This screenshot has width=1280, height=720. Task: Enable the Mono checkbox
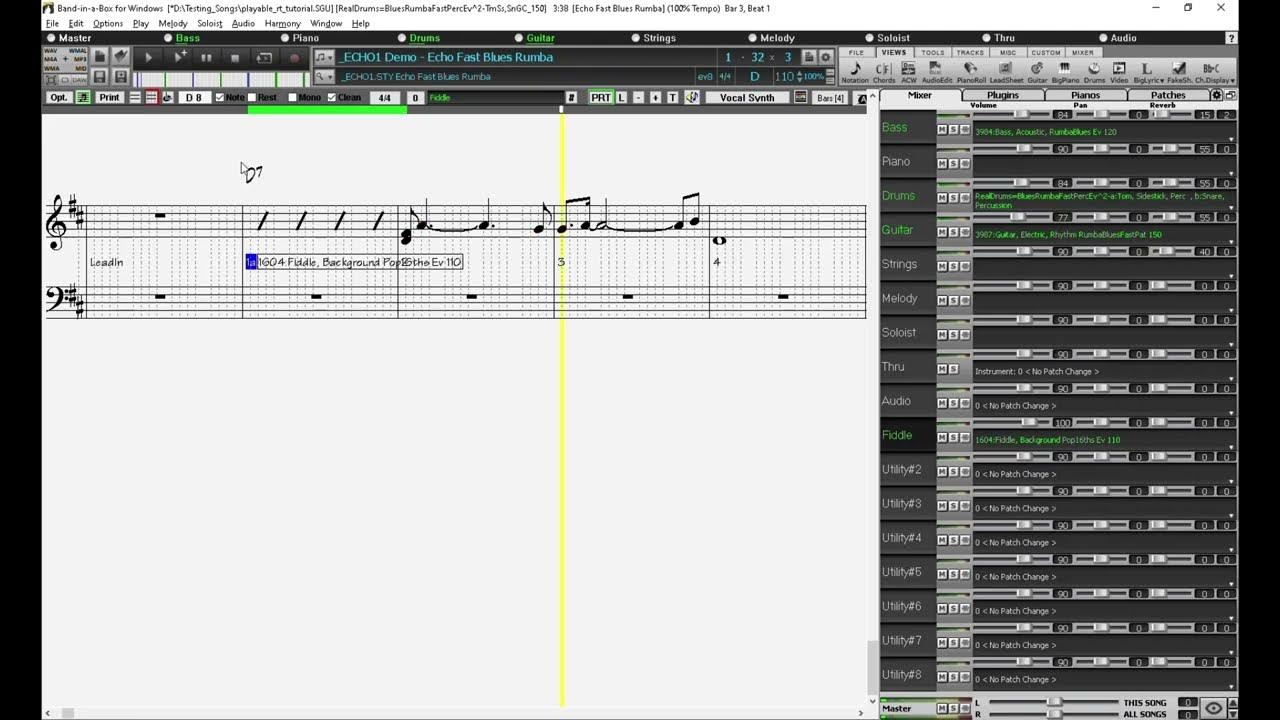[292, 97]
